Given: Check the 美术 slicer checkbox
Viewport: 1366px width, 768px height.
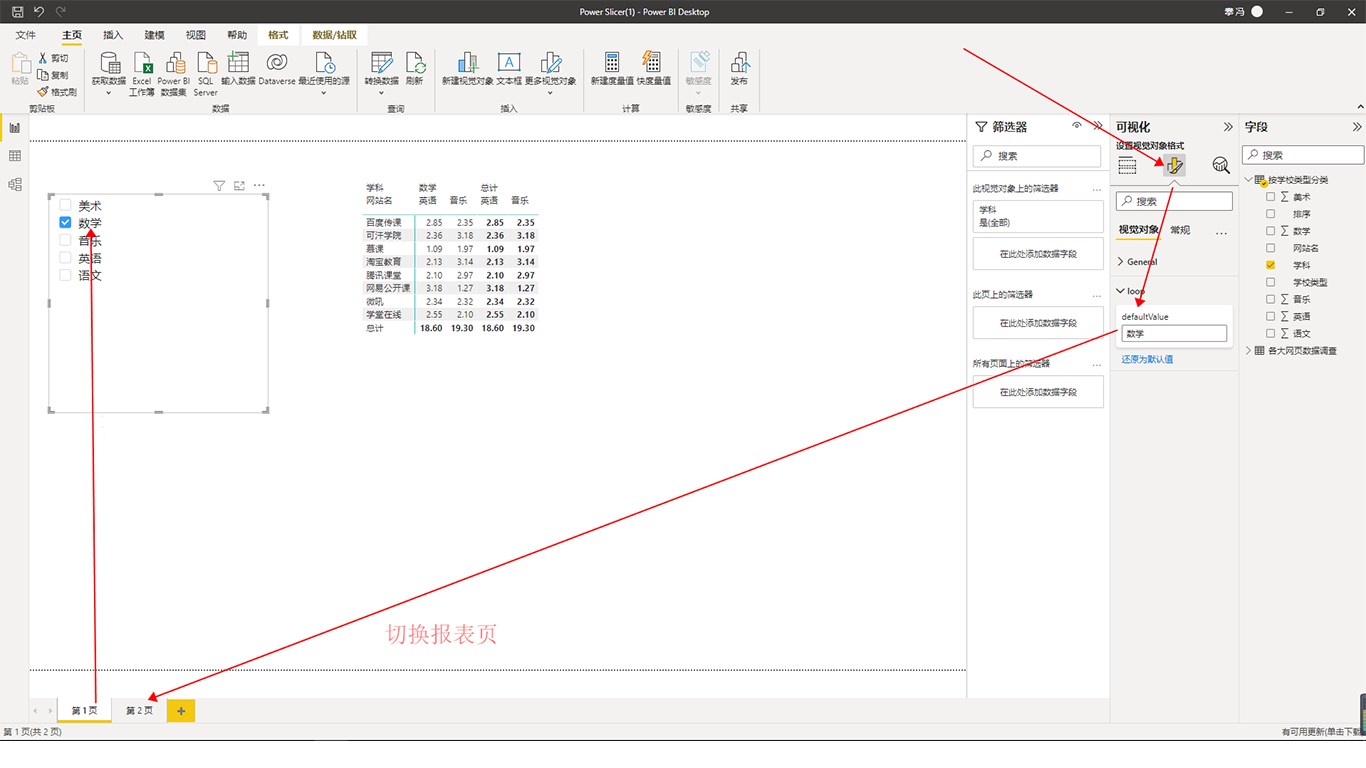Looking at the screenshot, I should 65,204.
